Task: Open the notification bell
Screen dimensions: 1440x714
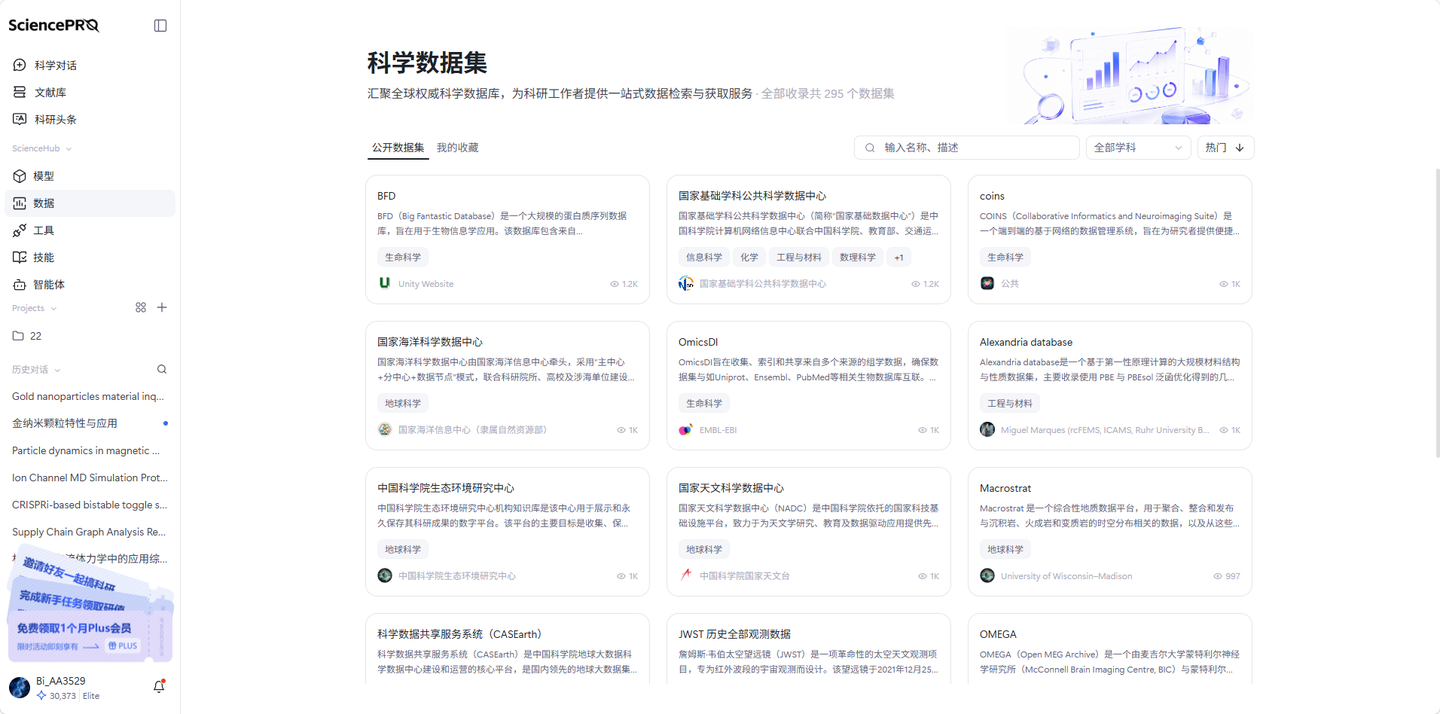Action: tap(159, 687)
